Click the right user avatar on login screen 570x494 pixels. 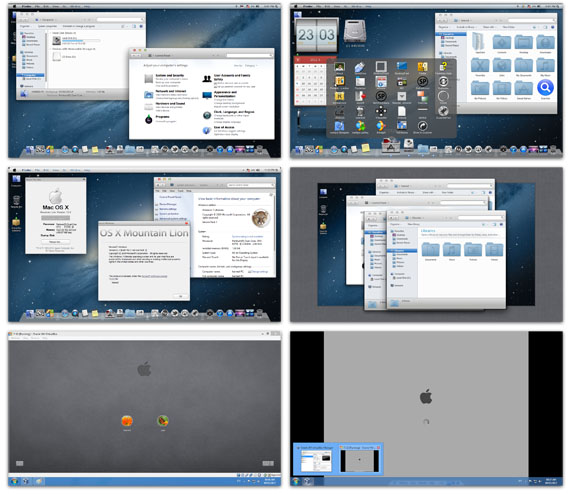(163, 421)
